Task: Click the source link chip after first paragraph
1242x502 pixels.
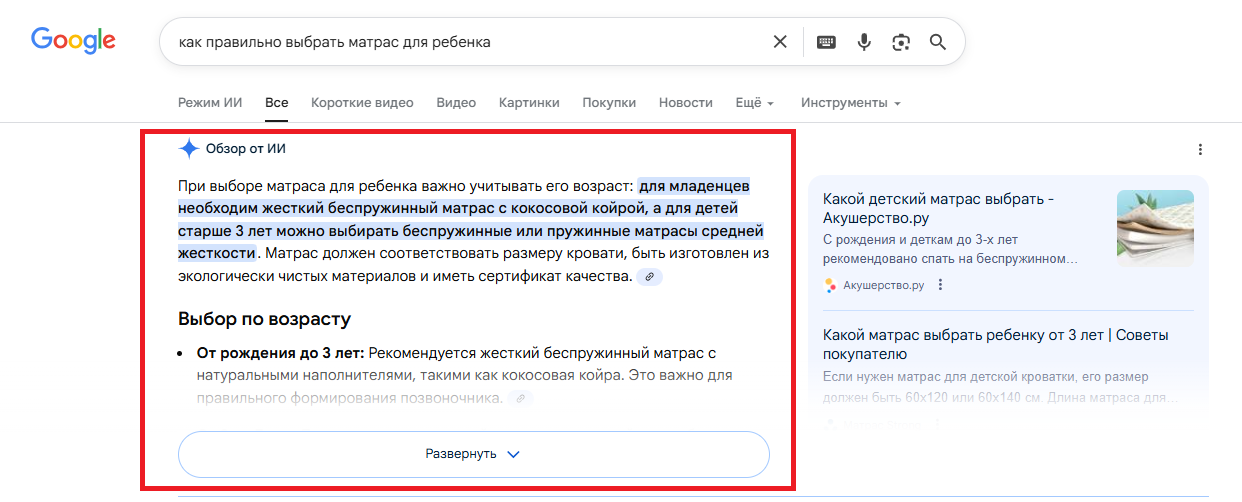Action: point(650,276)
